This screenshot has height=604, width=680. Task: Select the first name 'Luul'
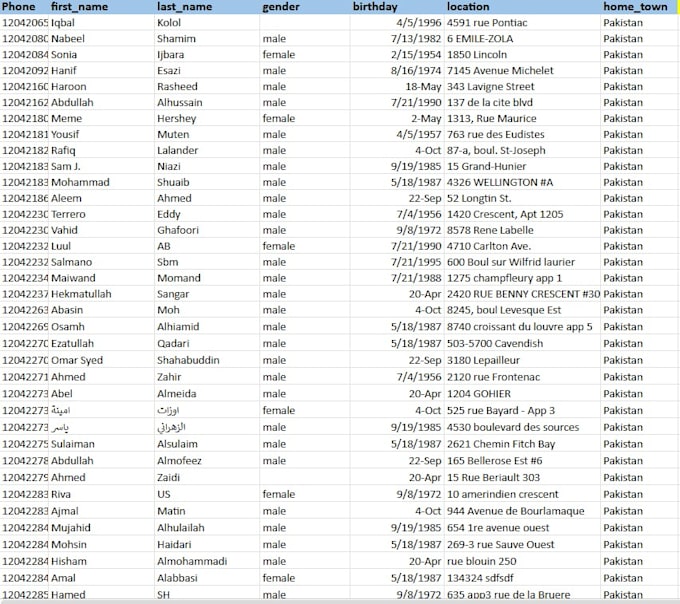pyautogui.click(x=61, y=246)
